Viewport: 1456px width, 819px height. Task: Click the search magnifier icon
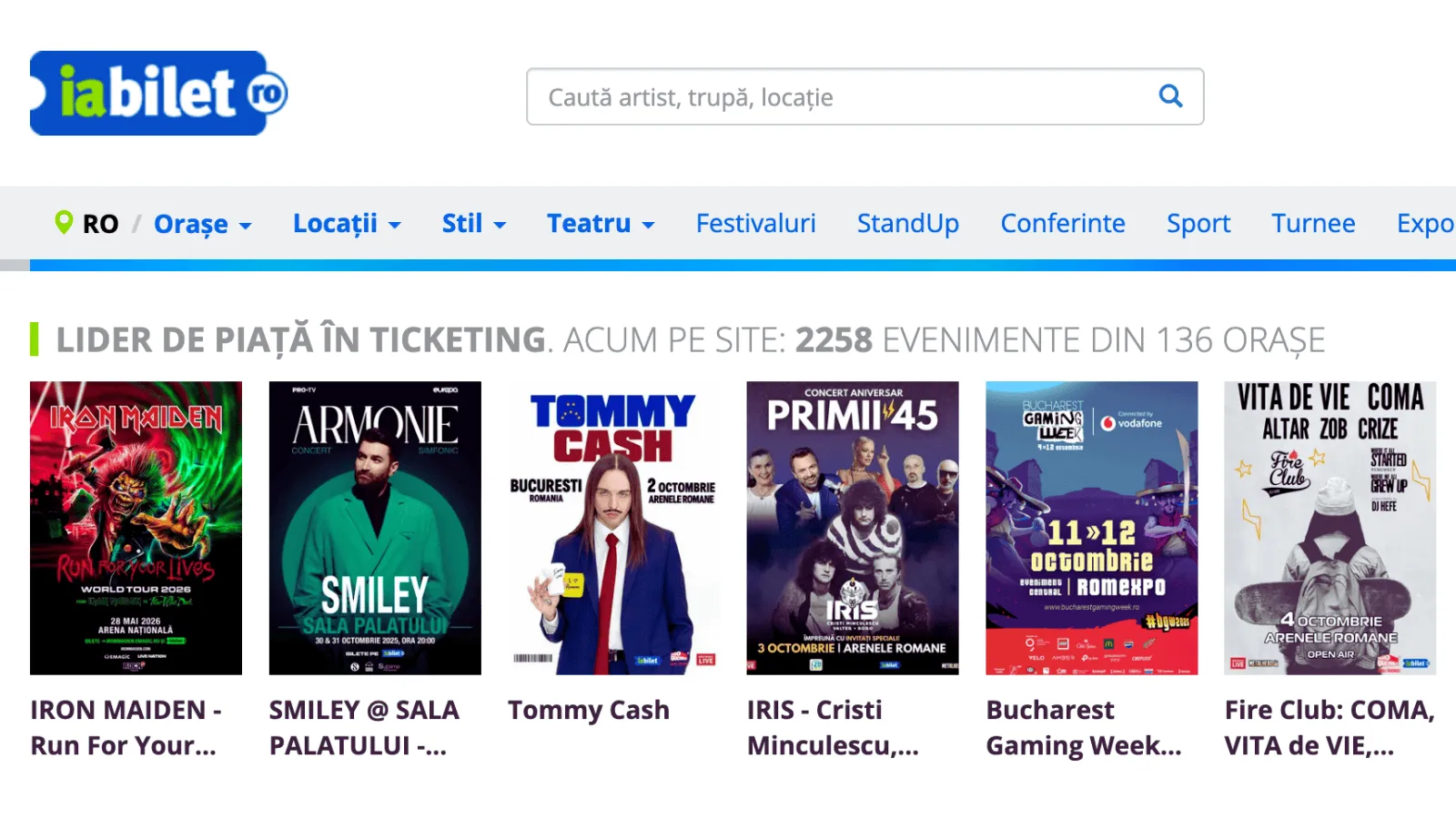click(x=1170, y=96)
